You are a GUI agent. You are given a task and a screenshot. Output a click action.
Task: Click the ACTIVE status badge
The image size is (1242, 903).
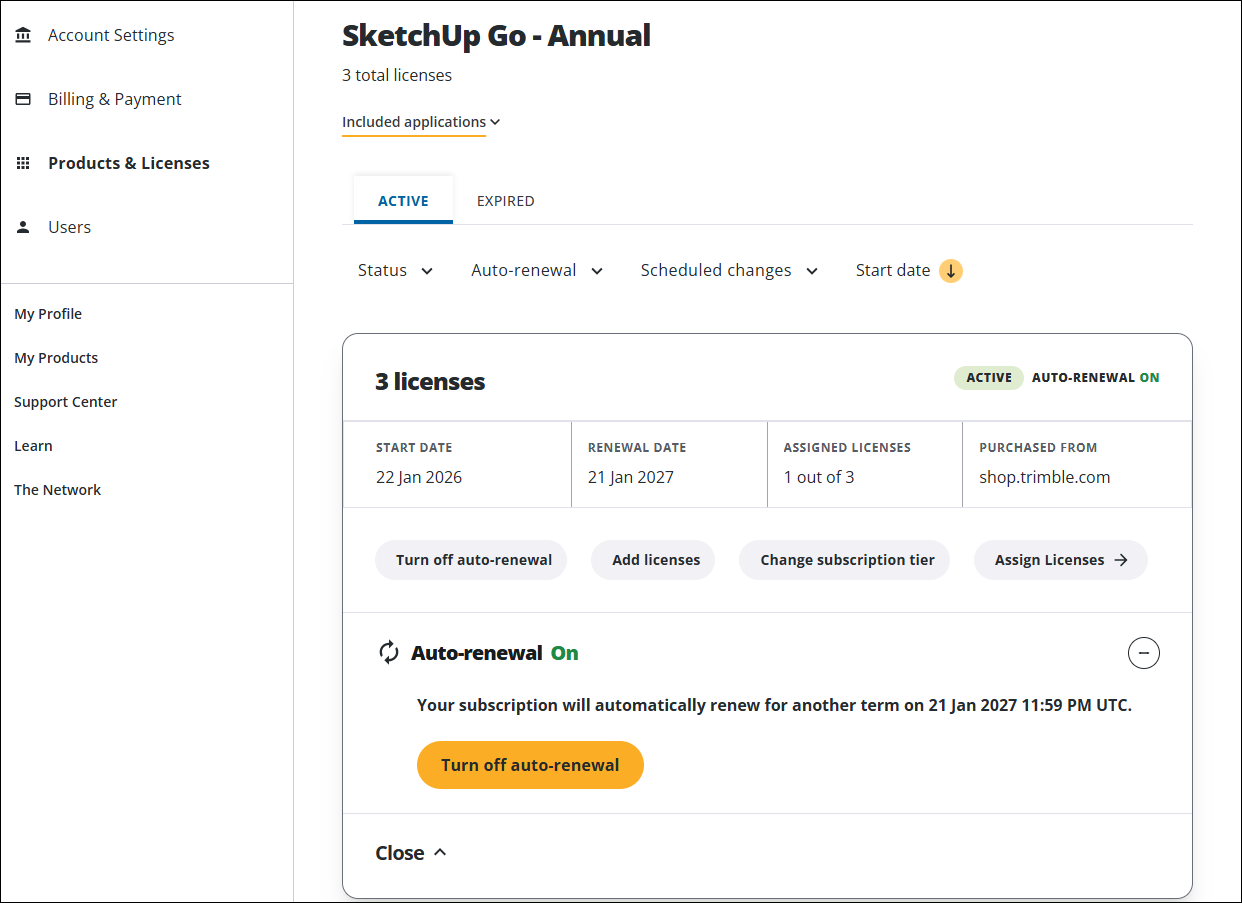pyautogui.click(x=989, y=377)
